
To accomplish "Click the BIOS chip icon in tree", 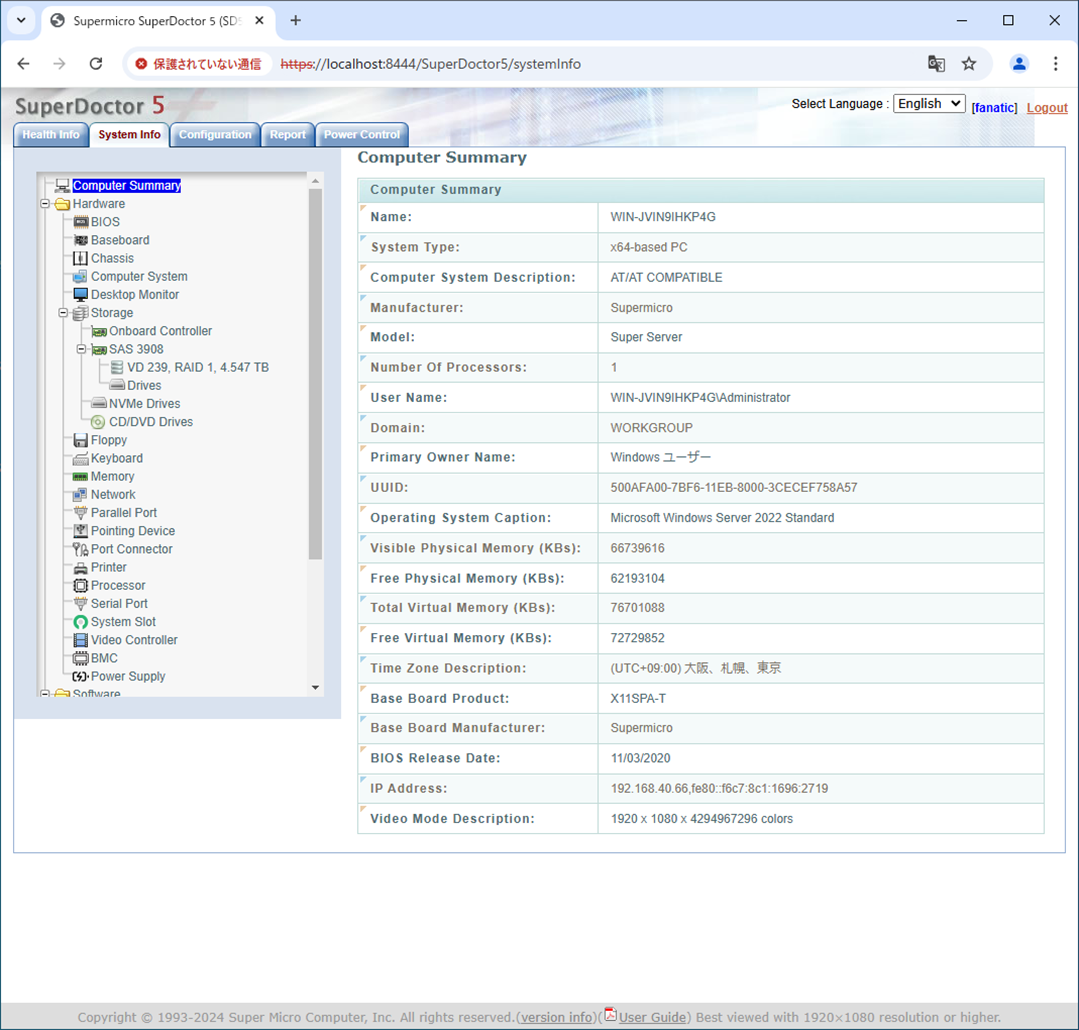I will [81, 222].
